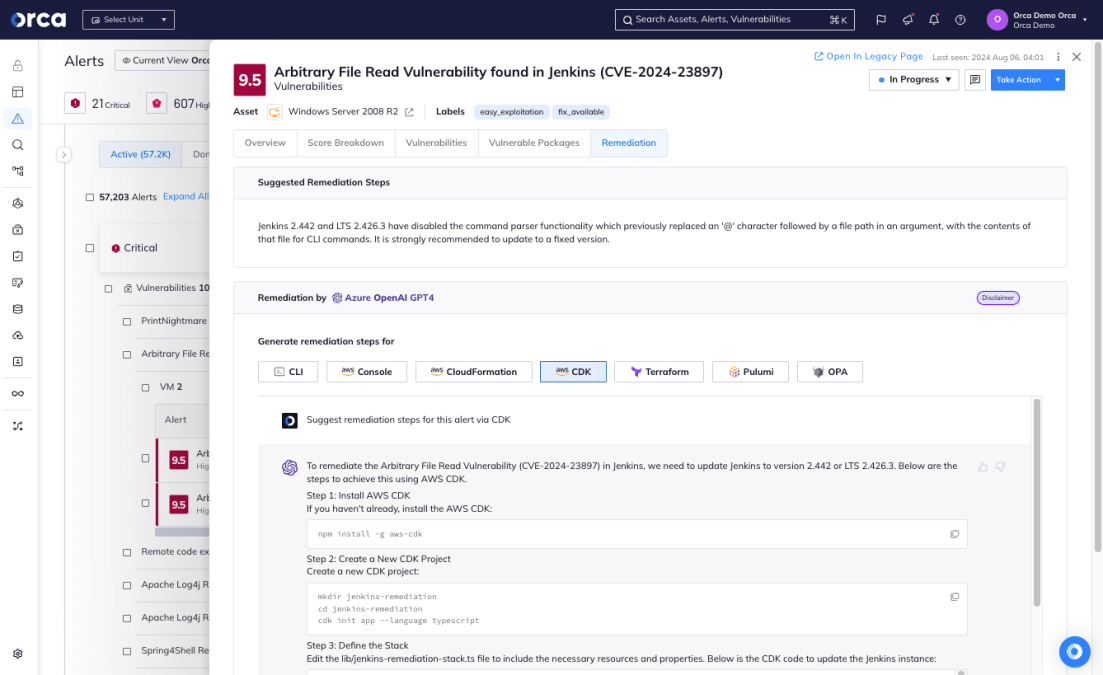Click the critical alerts count badge icon
1103x675 pixels.
[x=75, y=103]
